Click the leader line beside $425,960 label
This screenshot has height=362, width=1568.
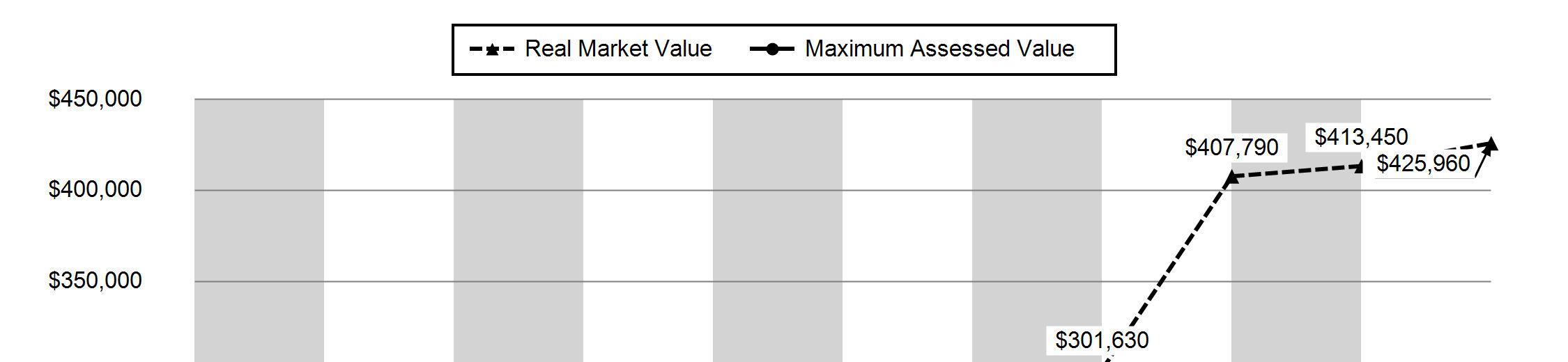[x=1482, y=163]
